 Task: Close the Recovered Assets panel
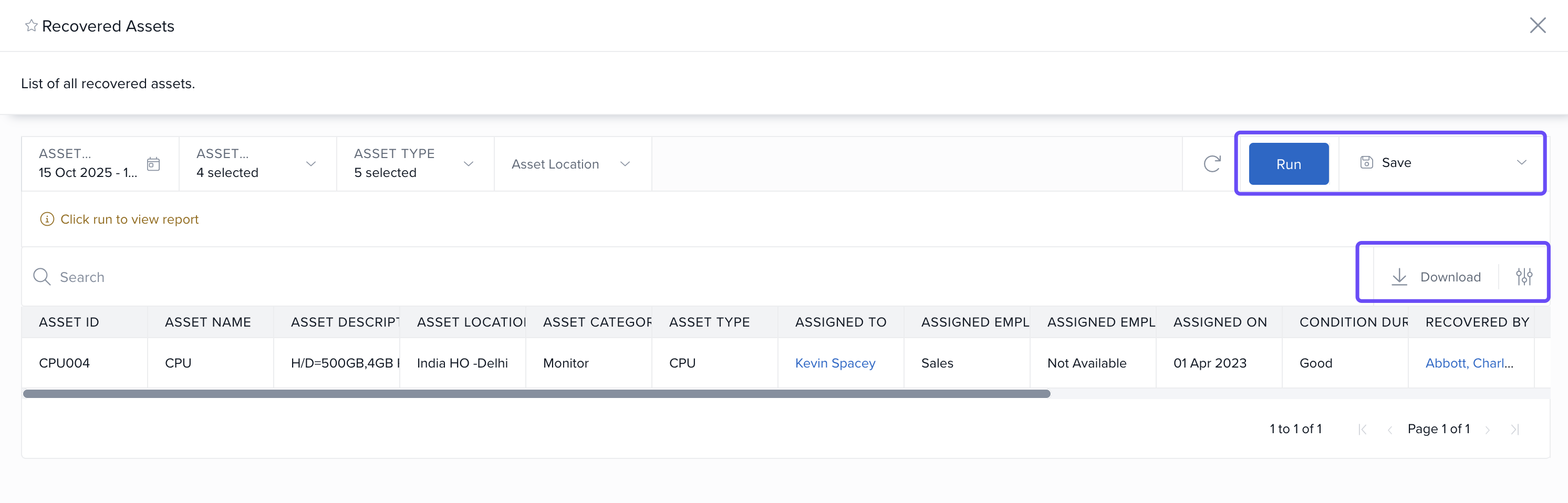[1538, 26]
